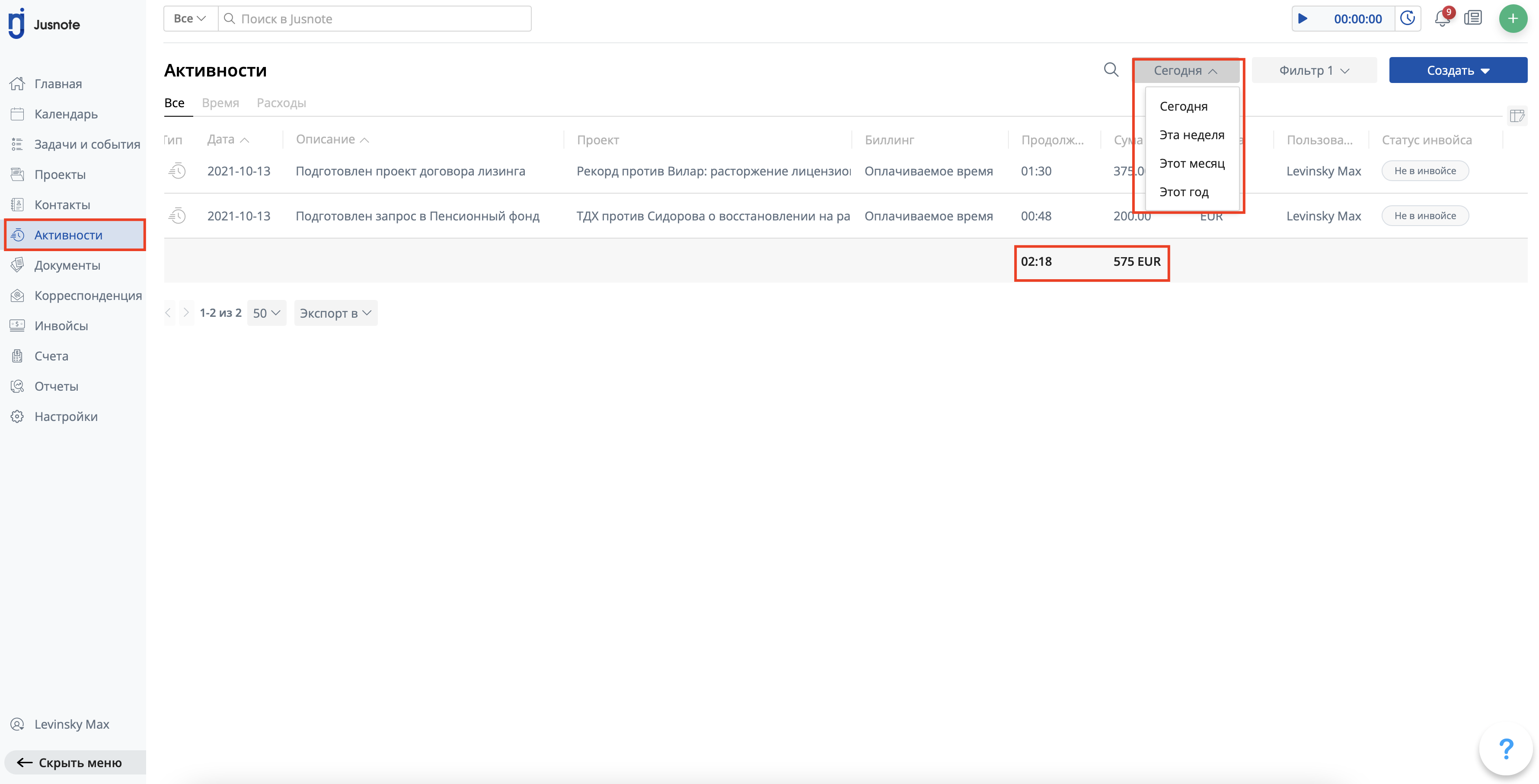
Task: Open Инвойсы section
Action: pyautogui.click(x=61, y=325)
